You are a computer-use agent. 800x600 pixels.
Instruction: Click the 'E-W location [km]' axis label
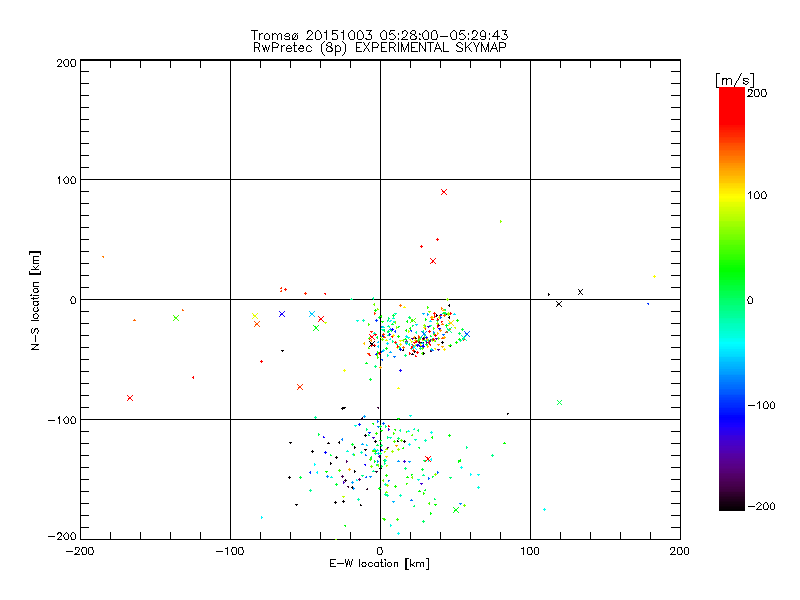pyautogui.click(x=379, y=563)
